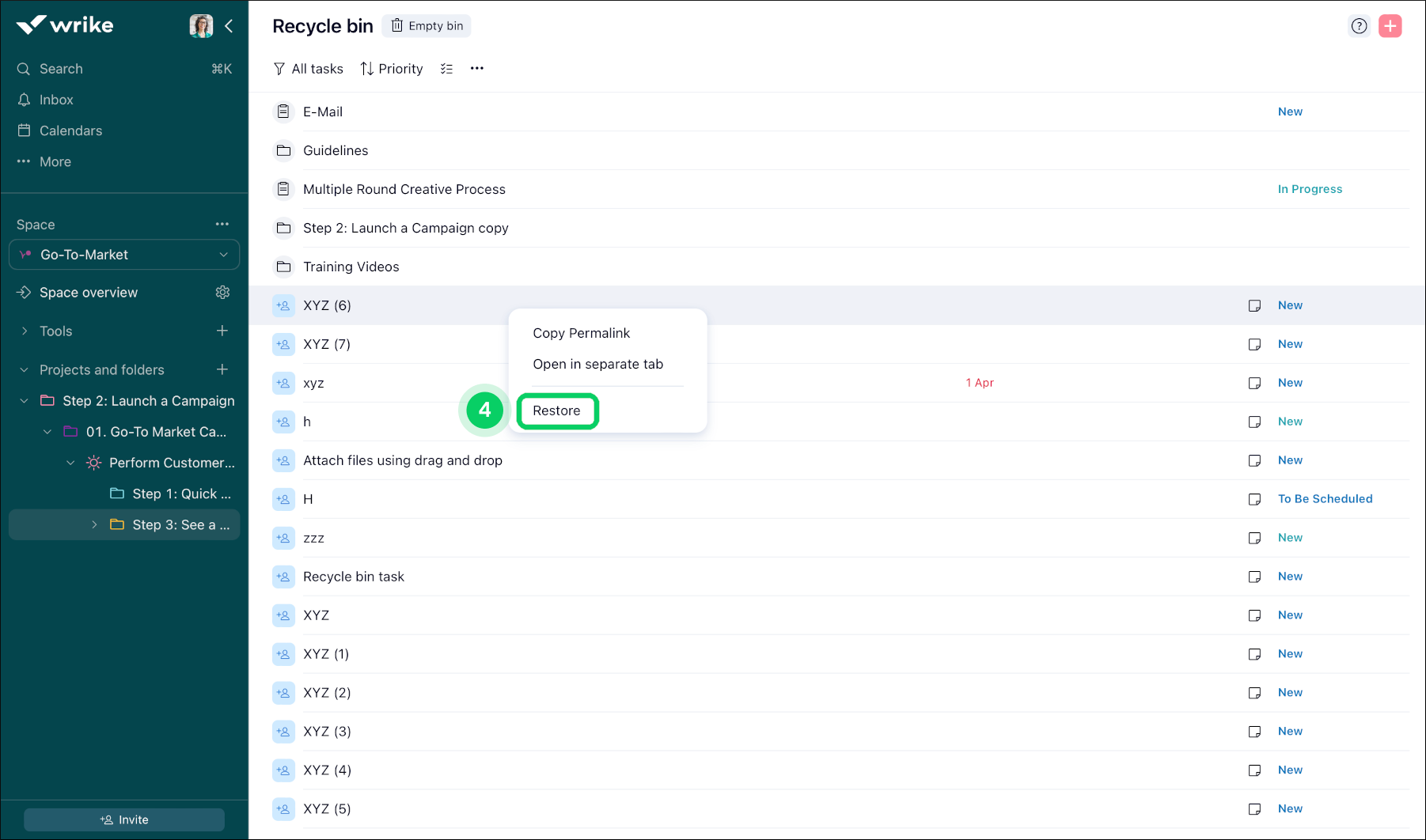Click the user profile avatar

pyautogui.click(x=201, y=26)
